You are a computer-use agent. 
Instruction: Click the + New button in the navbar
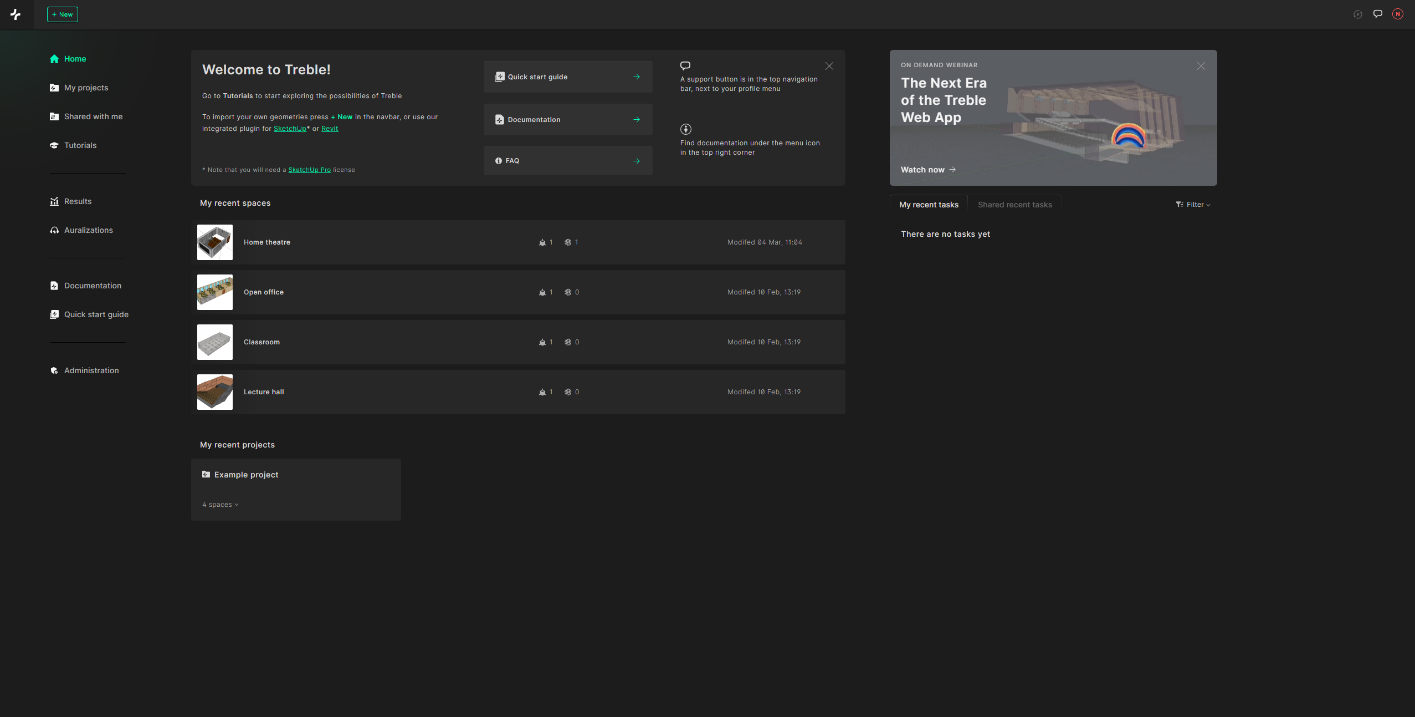[62, 14]
